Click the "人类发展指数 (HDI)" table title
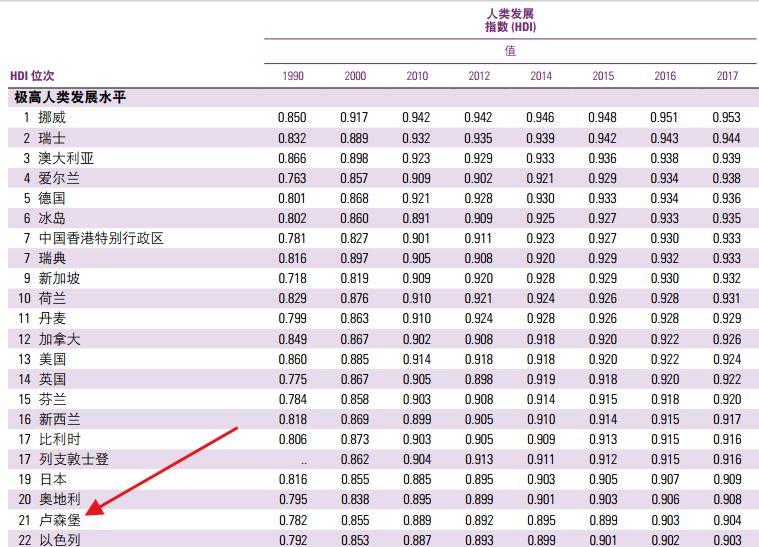 click(510, 20)
